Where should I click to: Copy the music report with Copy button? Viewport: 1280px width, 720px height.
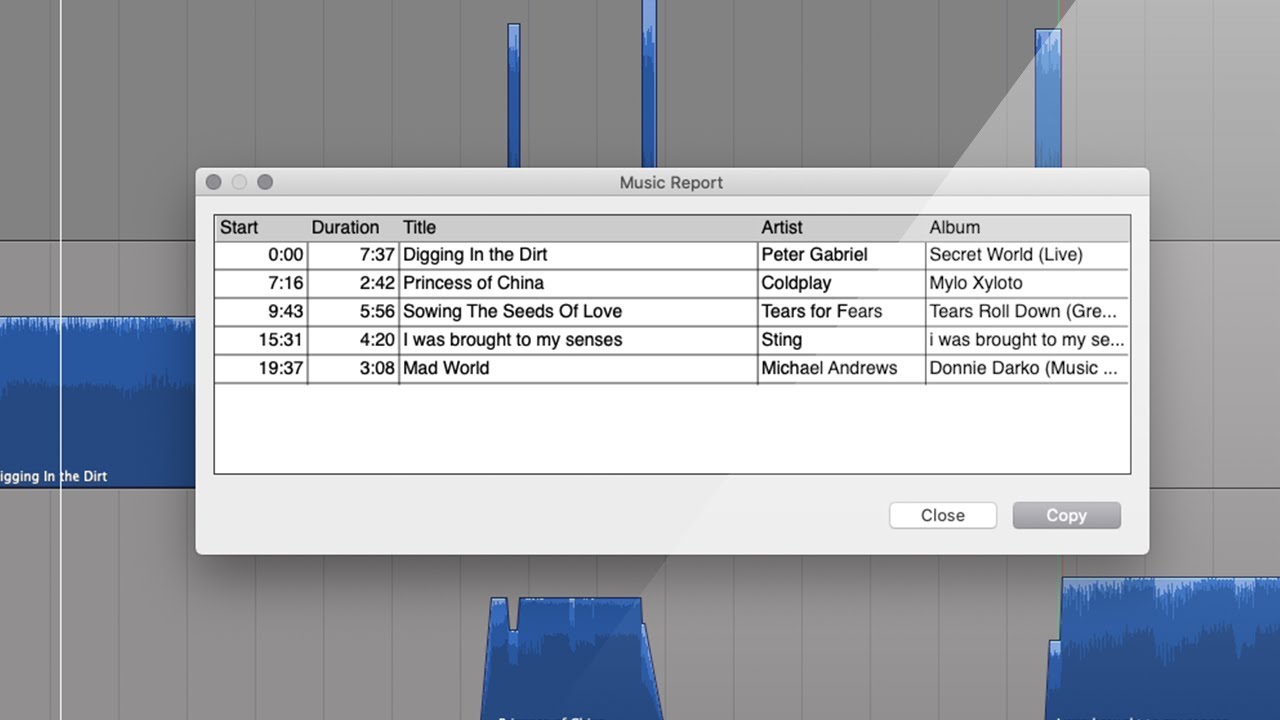point(1066,515)
